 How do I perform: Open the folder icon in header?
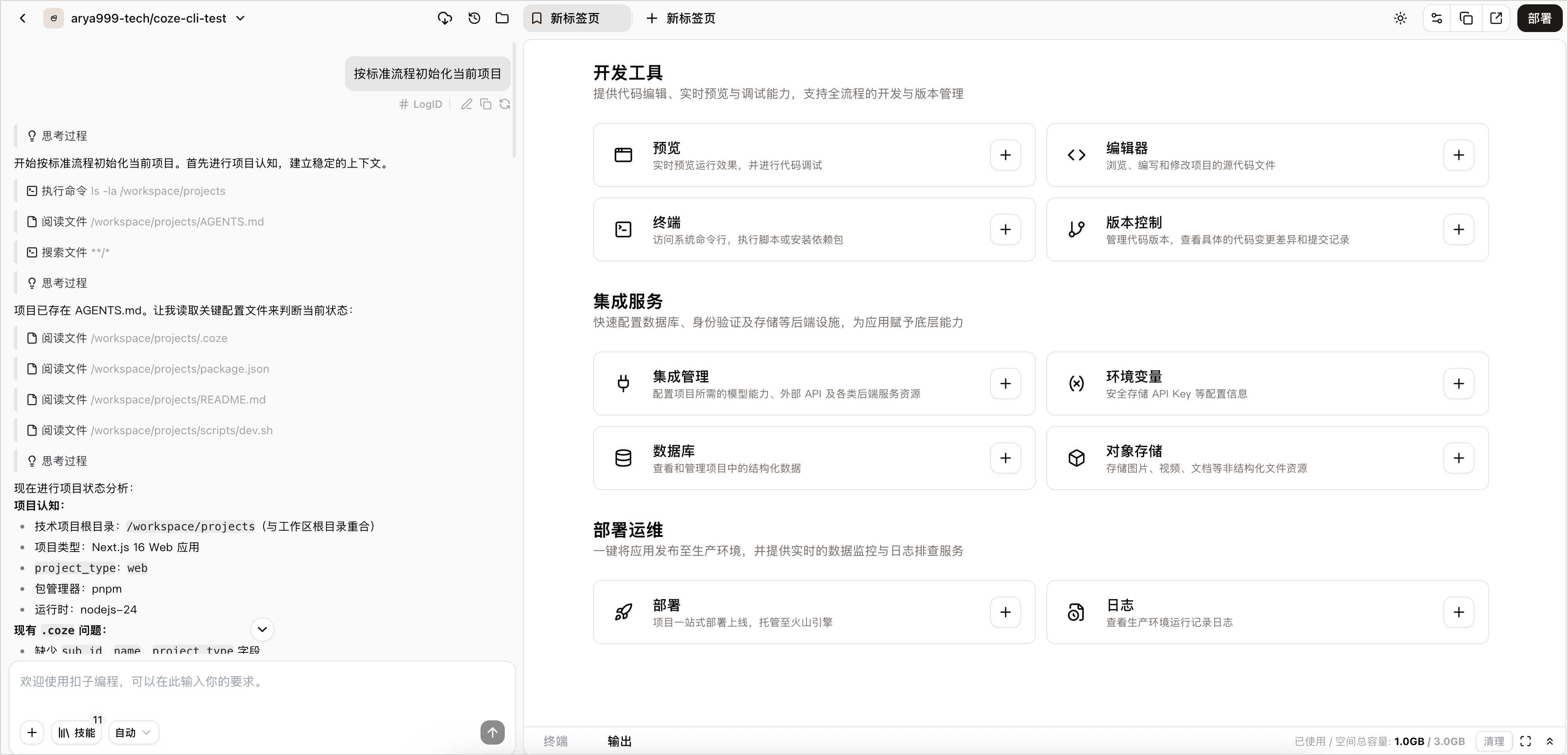[502, 18]
